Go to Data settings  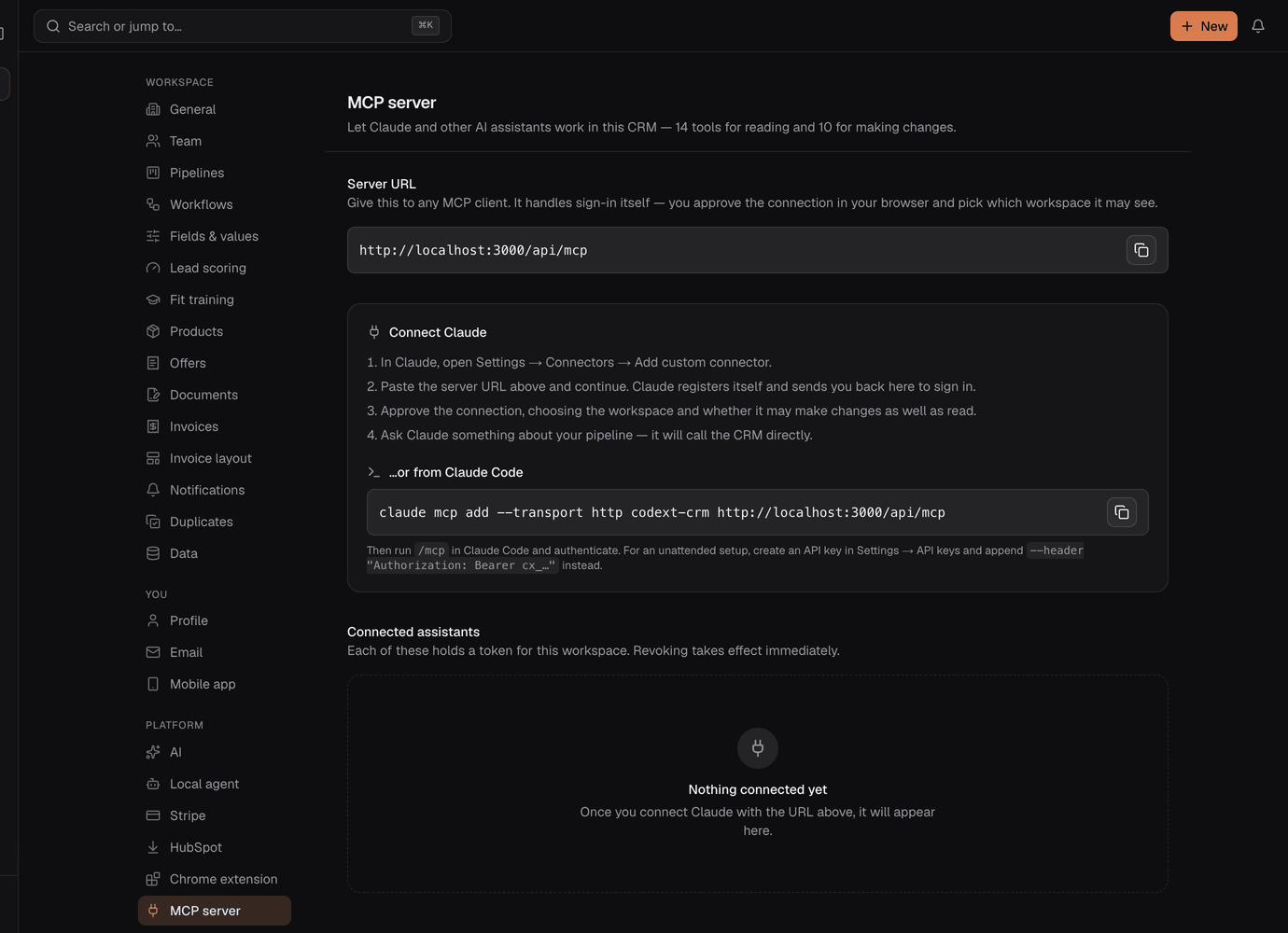coord(214,553)
